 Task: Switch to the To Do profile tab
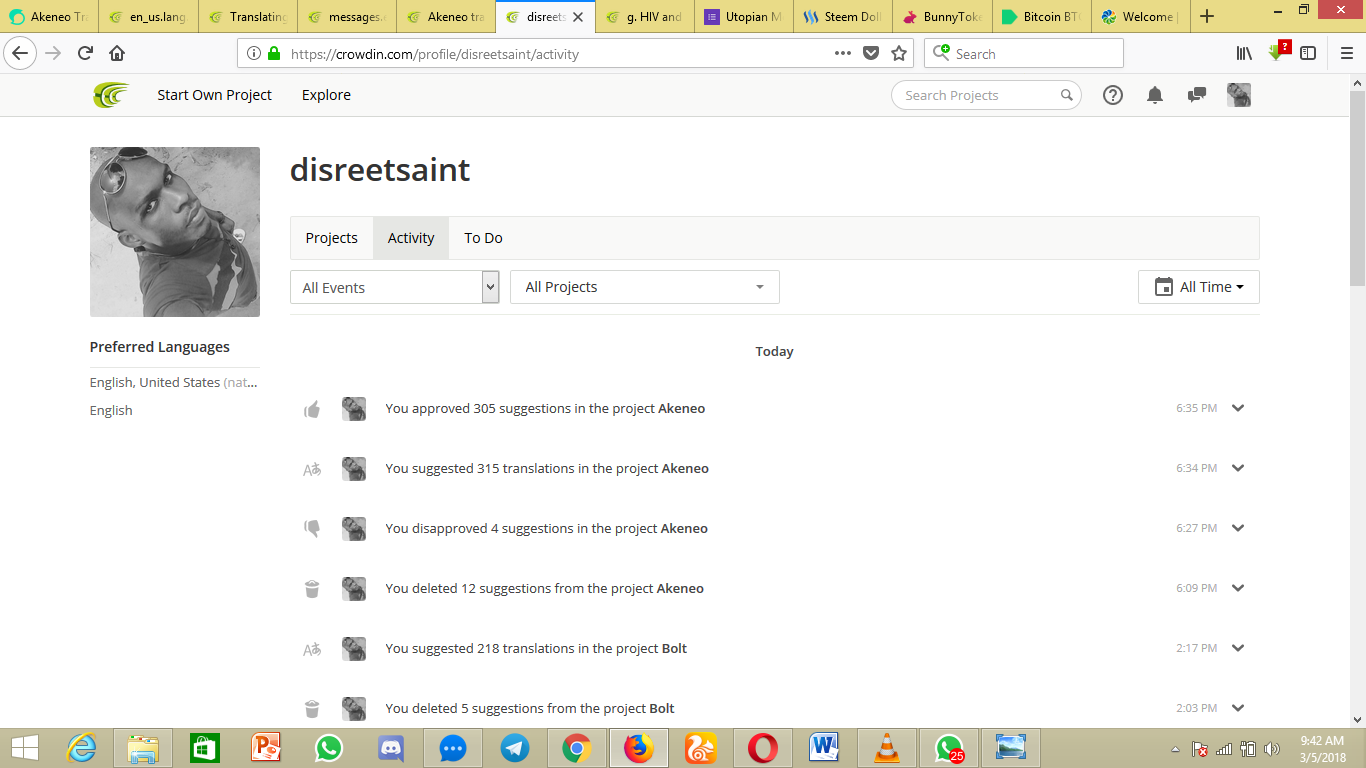point(483,238)
